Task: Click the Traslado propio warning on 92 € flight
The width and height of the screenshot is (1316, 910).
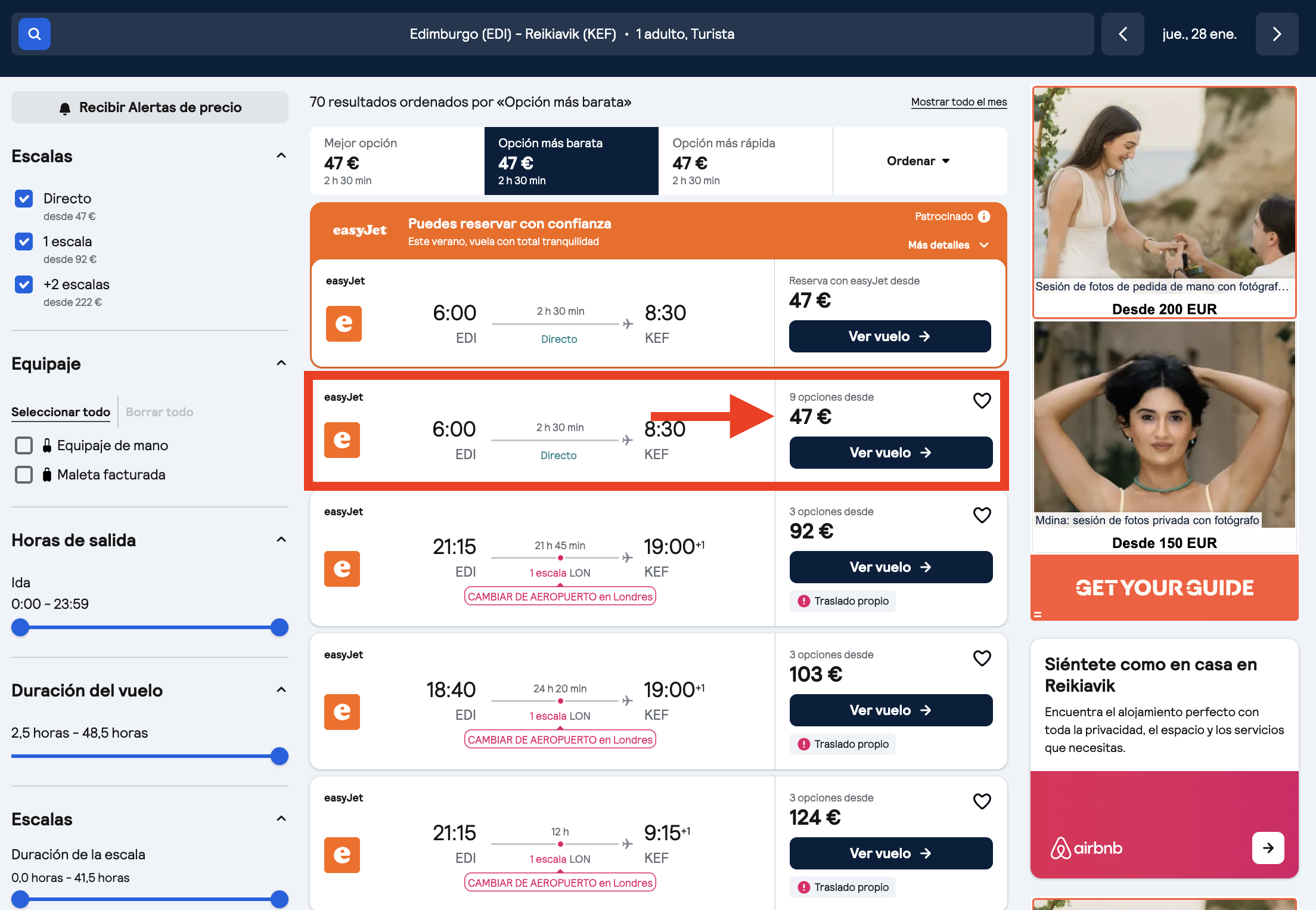Action: (843, 601)
